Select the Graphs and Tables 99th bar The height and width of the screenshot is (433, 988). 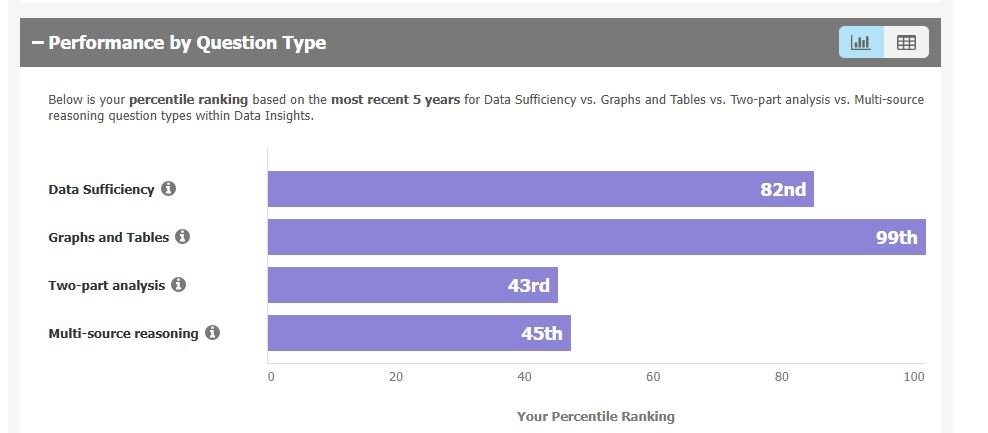tap(596, 237)
